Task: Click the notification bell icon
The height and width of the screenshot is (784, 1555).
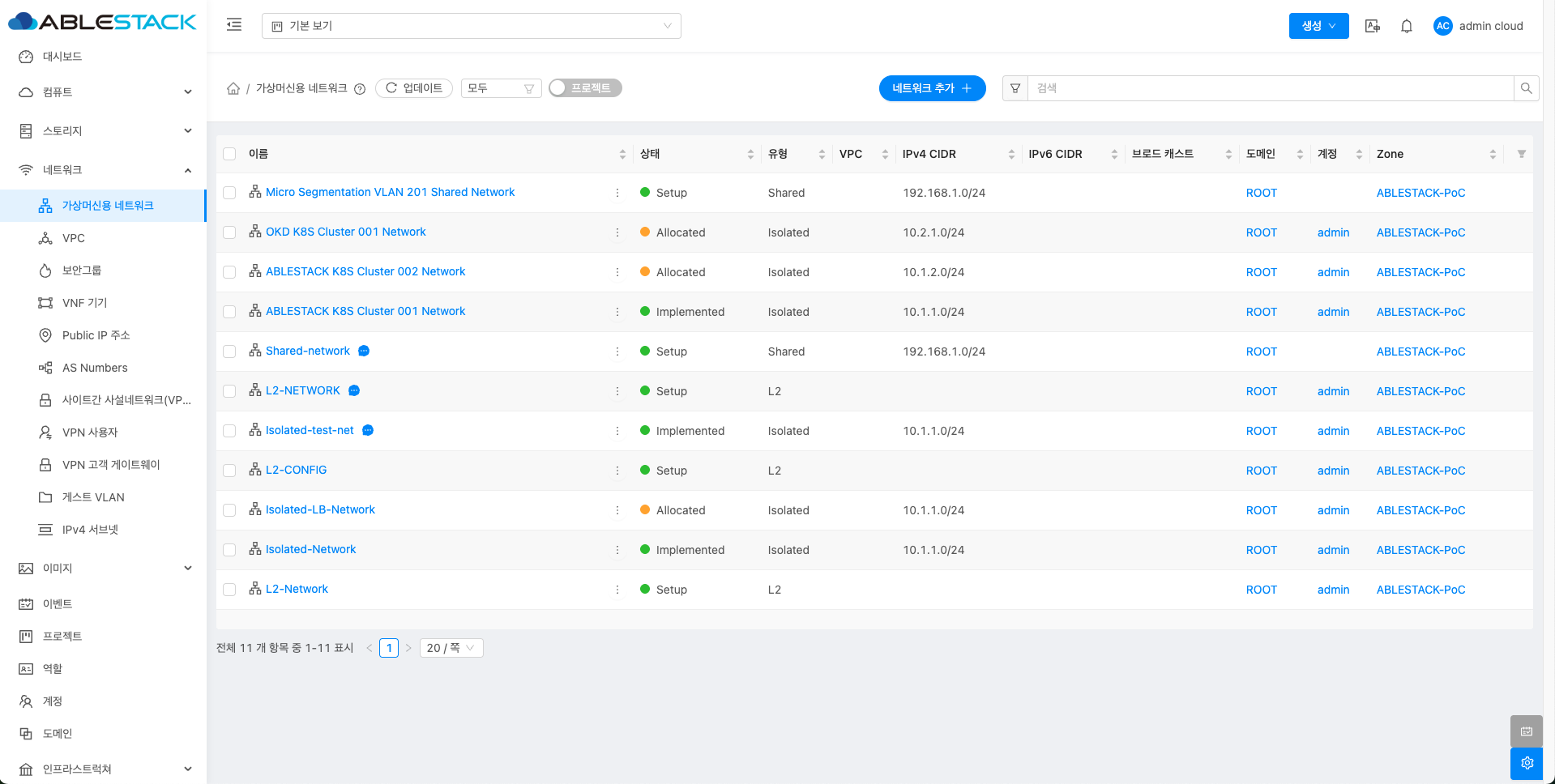Action: tap(1407, 26)
